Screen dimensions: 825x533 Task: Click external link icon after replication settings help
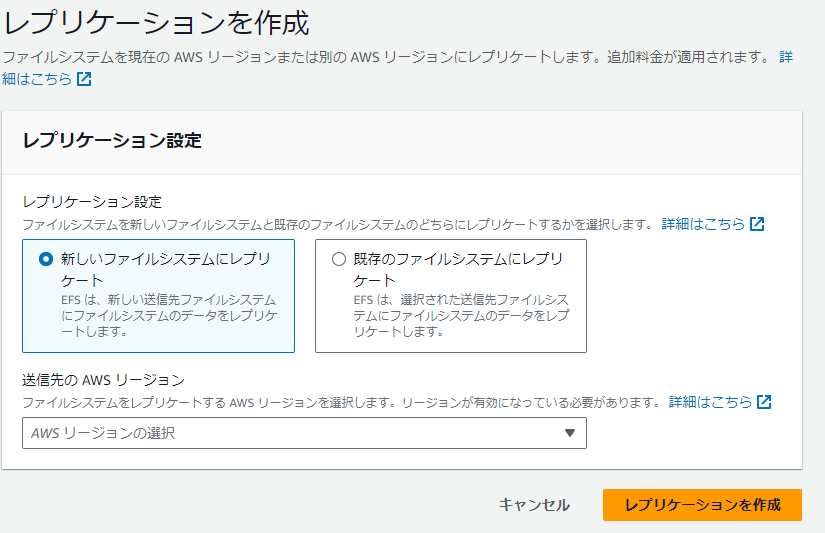pos(757,224)
